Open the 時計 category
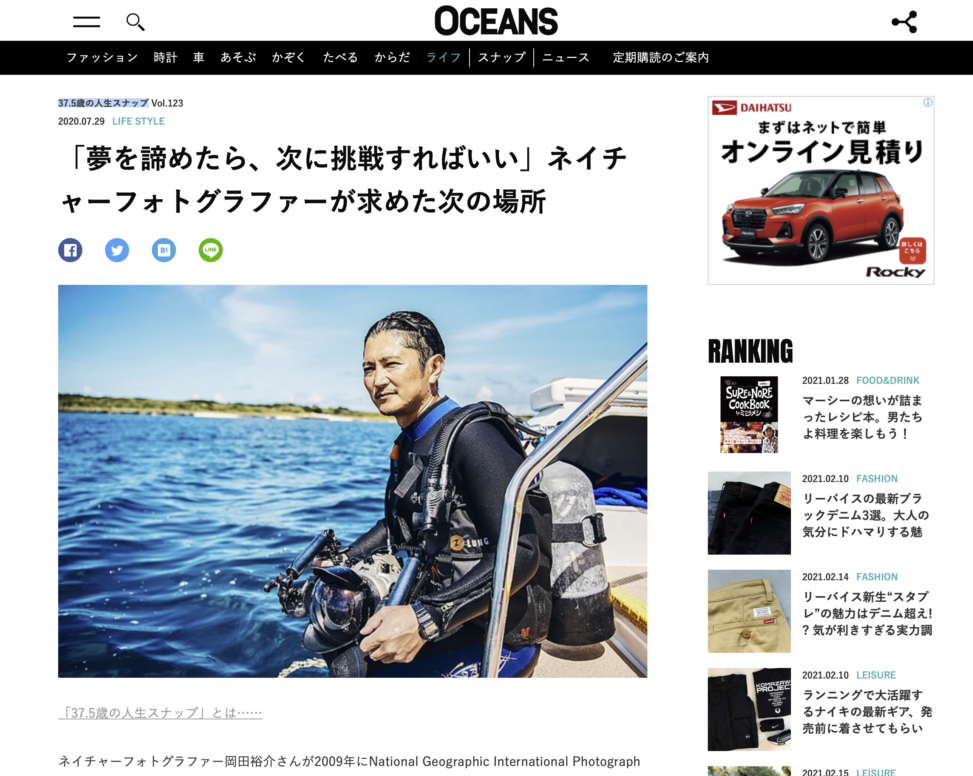 [165, 58]
